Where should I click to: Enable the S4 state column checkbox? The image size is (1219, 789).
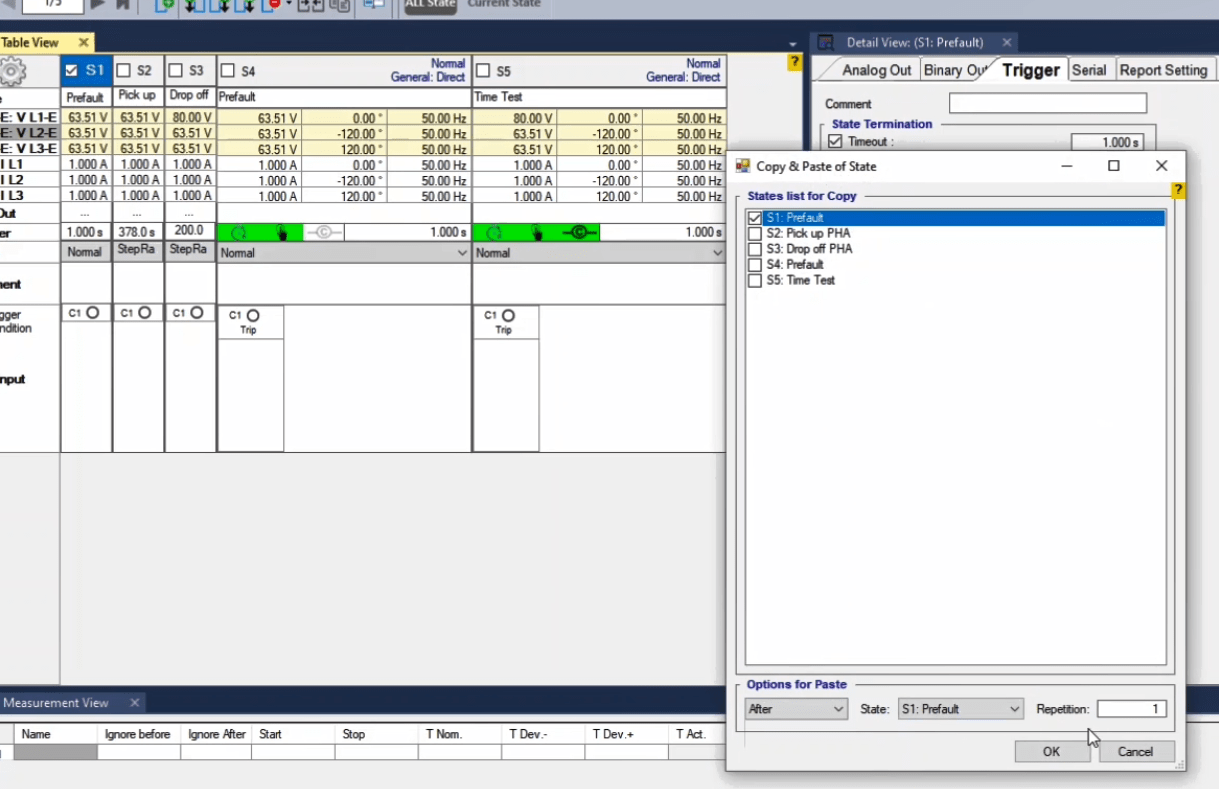pyautogui.click(x=227, y=71)
